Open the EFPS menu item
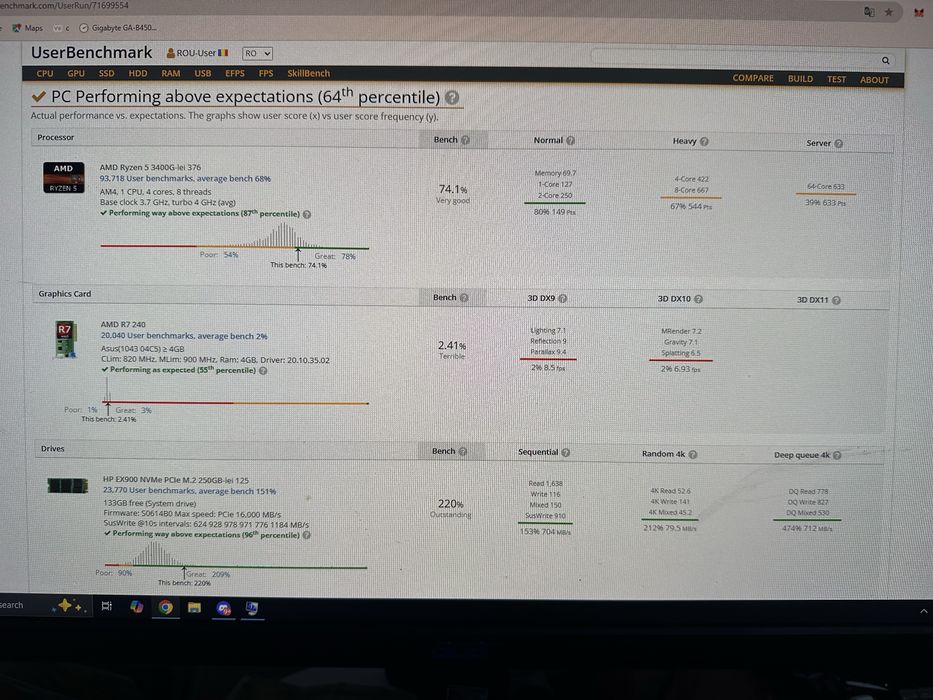The height and width of the screenshot is (700, 933). coord(235,73)
